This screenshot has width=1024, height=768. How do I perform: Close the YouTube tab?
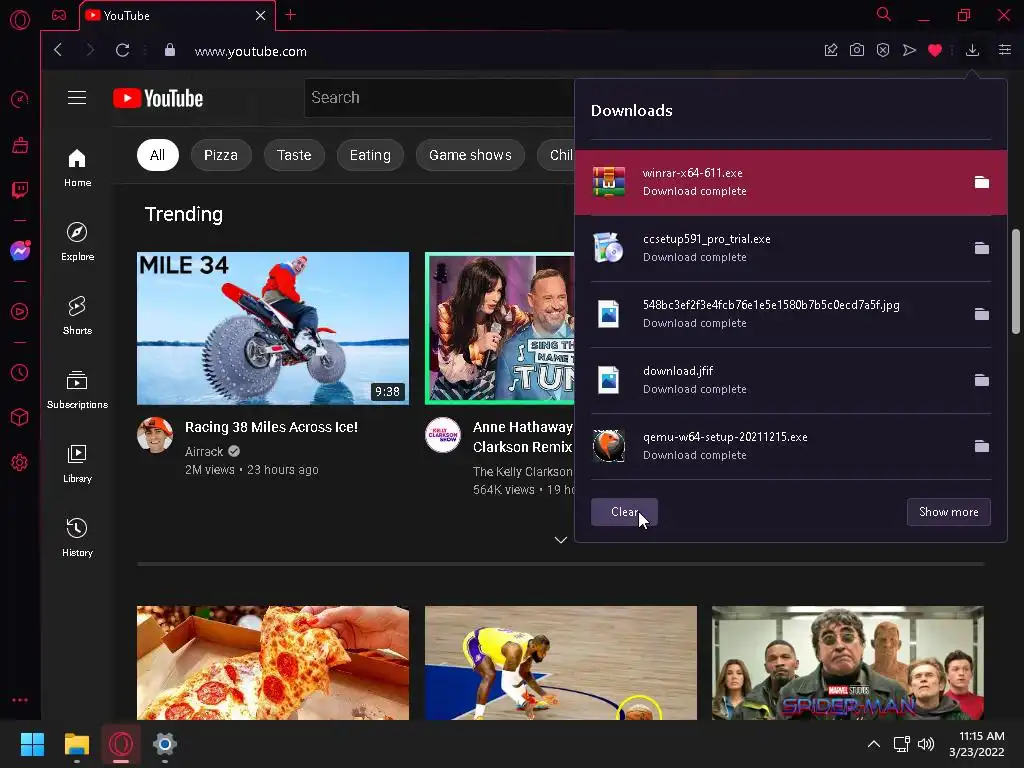click(x=261, y=15)
